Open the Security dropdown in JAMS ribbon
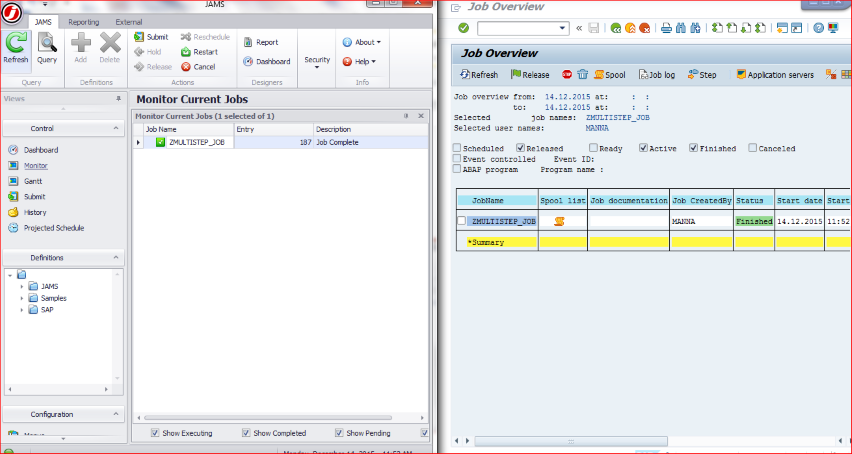 point(317,62)
